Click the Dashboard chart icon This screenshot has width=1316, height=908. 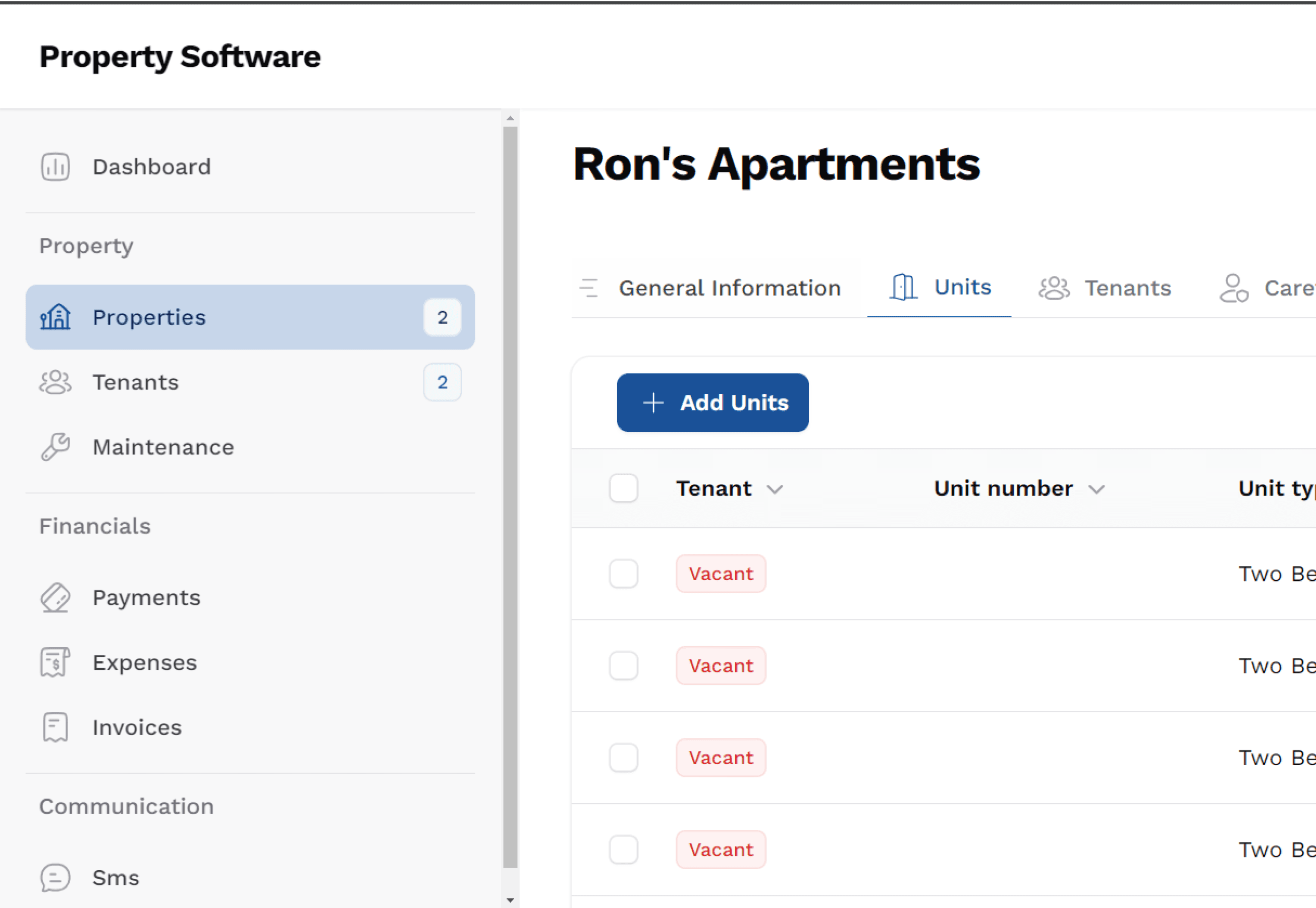(55, 166)
